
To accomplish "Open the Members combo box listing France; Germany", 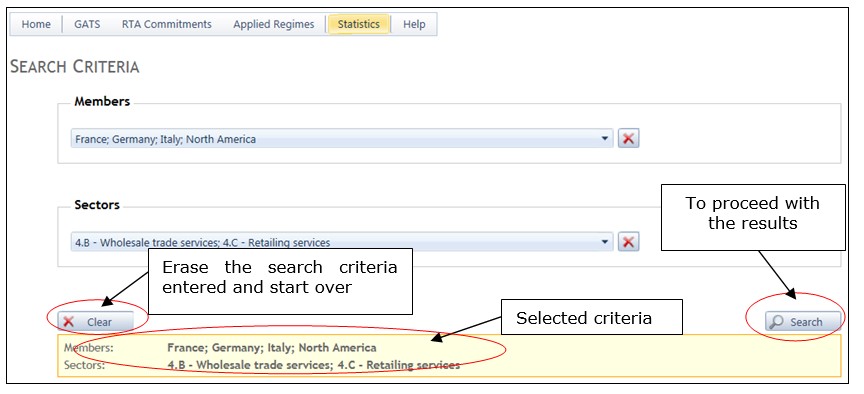I will [342, 139].
